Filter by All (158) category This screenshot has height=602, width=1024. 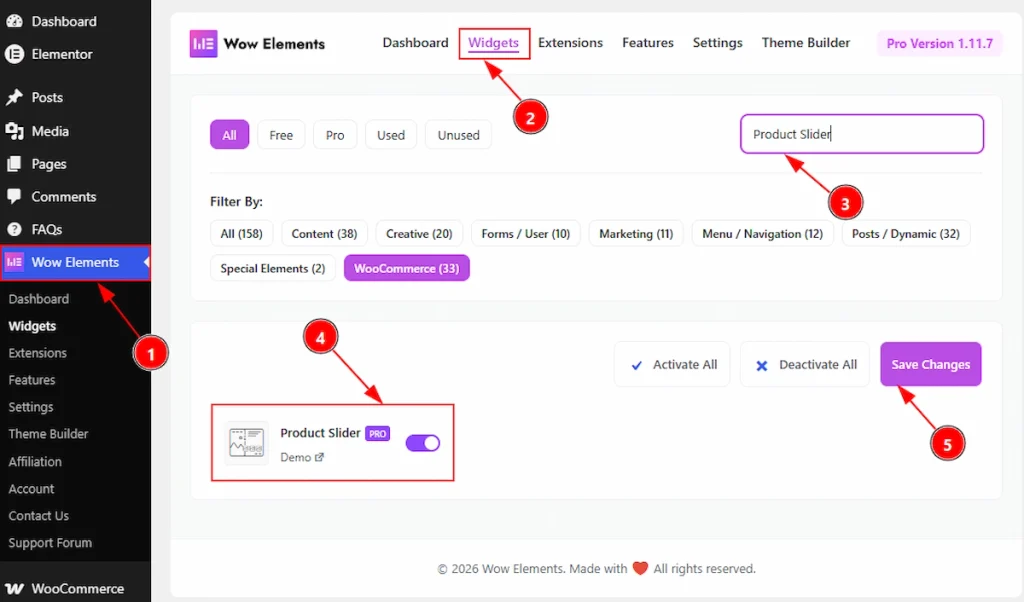click(x=241, y=233)
